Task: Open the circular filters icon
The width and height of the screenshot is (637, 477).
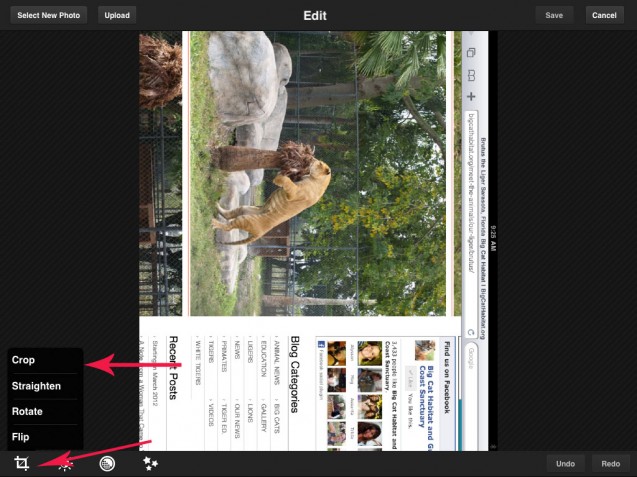Action: point(107,464)
